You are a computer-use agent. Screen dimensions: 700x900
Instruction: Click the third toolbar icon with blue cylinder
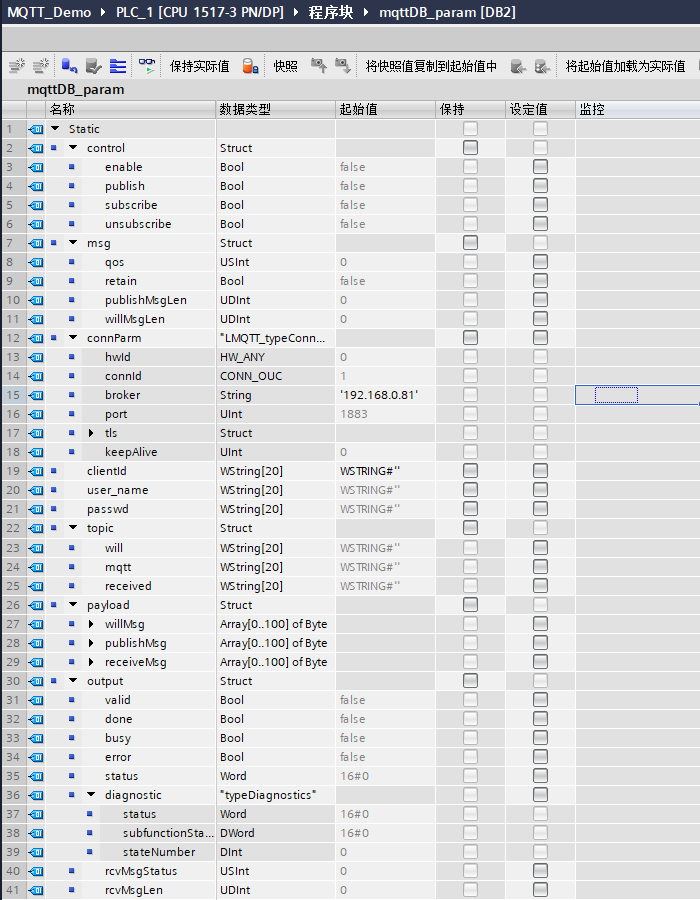pos(69,66)
